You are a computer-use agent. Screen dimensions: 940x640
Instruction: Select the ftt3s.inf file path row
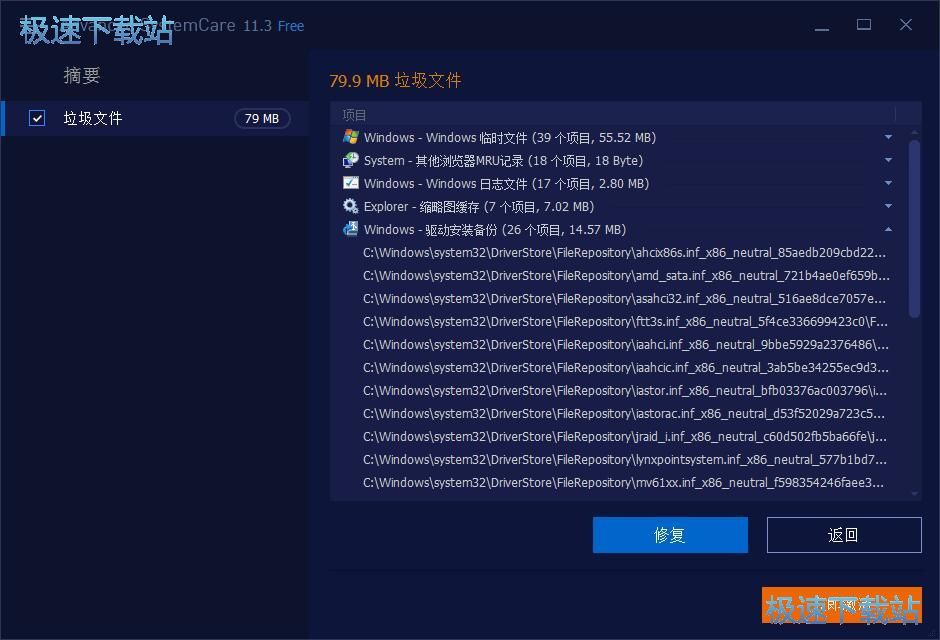[x=623, y=321]
